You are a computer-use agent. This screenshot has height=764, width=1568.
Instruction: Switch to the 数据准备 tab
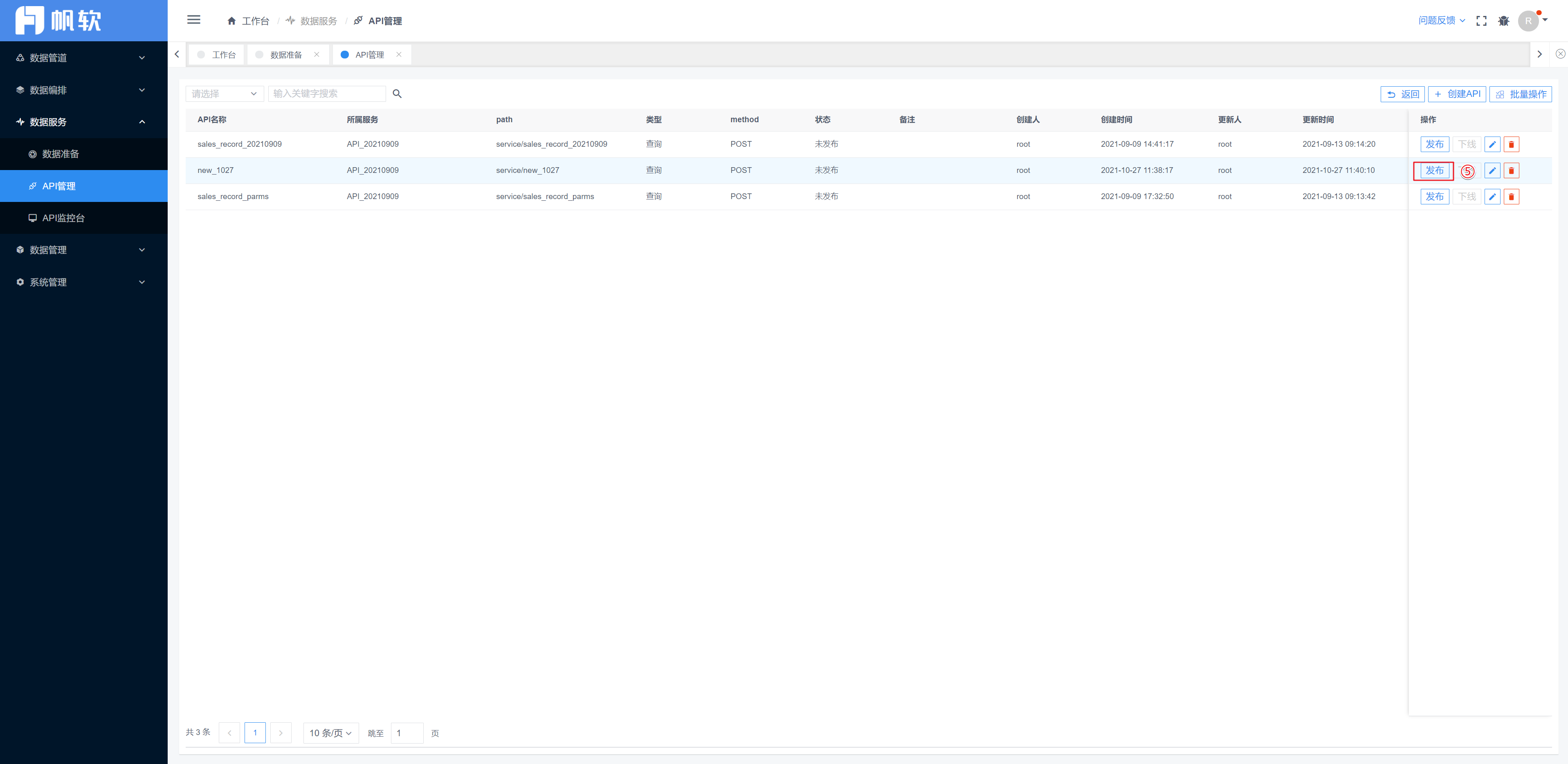285,55
